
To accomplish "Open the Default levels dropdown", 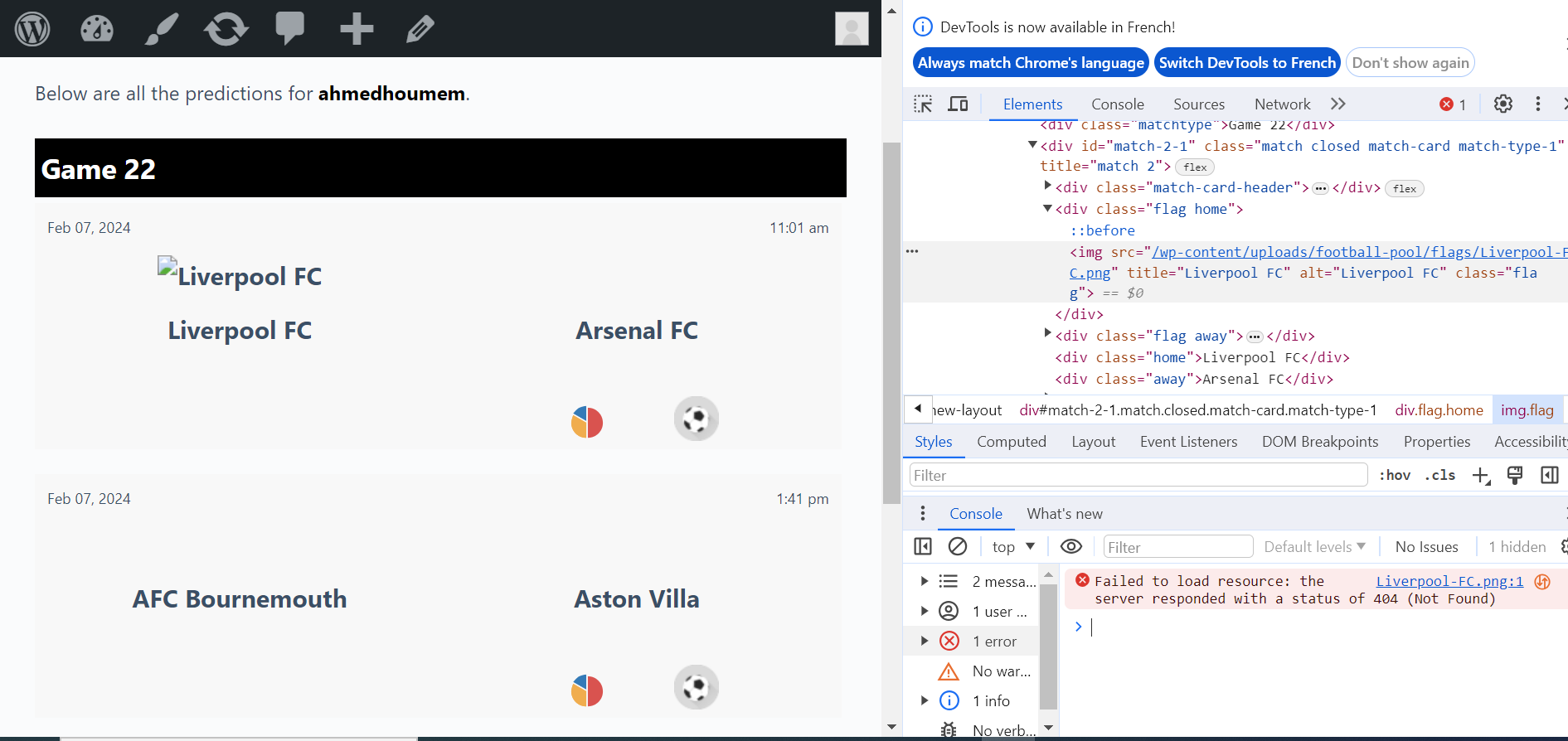I will 1314,546.
